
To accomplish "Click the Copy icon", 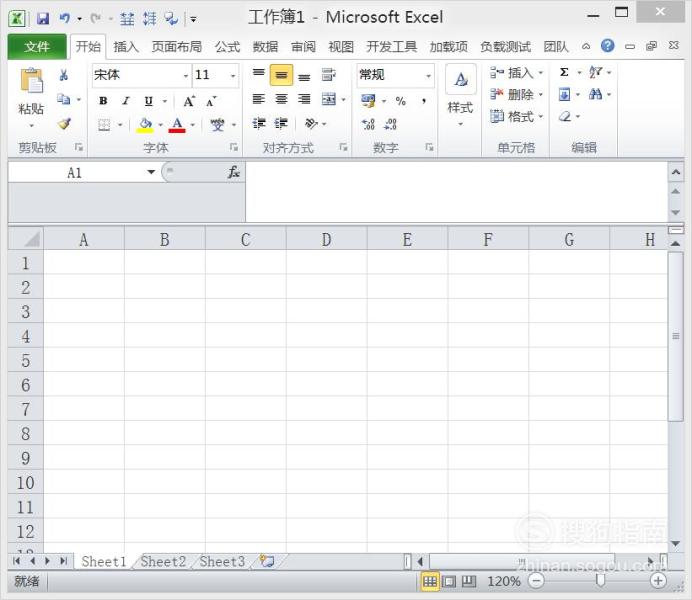I will click(x=64, y=99).
